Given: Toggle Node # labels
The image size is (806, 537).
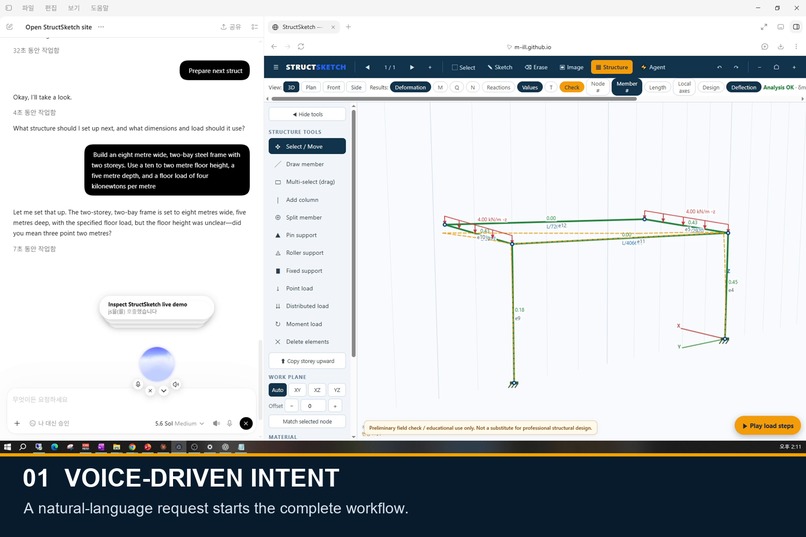Looking at the screenshot, I should [x=598, y=87].
